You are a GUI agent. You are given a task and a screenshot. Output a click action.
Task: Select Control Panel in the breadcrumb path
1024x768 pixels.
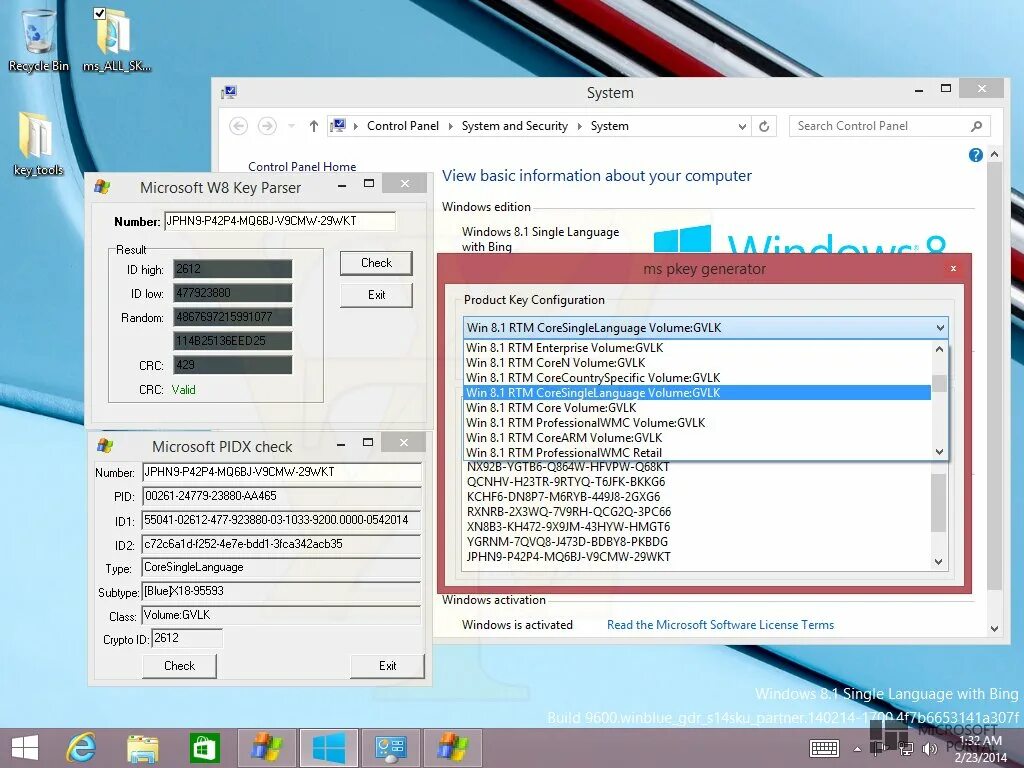point(403,125)
